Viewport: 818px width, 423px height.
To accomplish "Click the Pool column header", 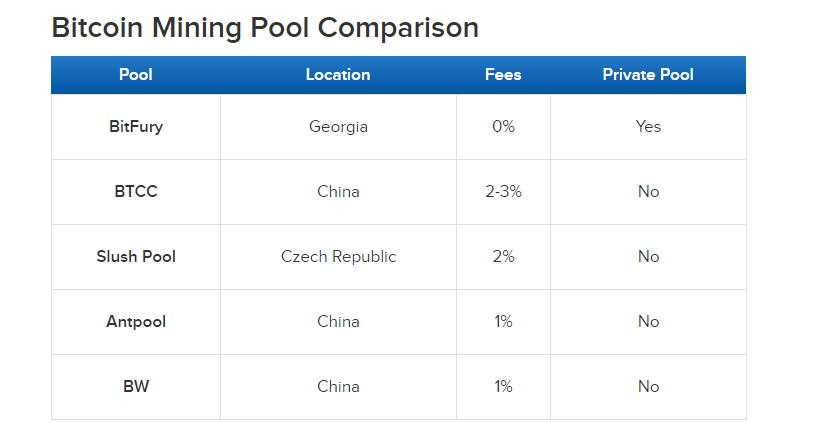I will (135, 75).
